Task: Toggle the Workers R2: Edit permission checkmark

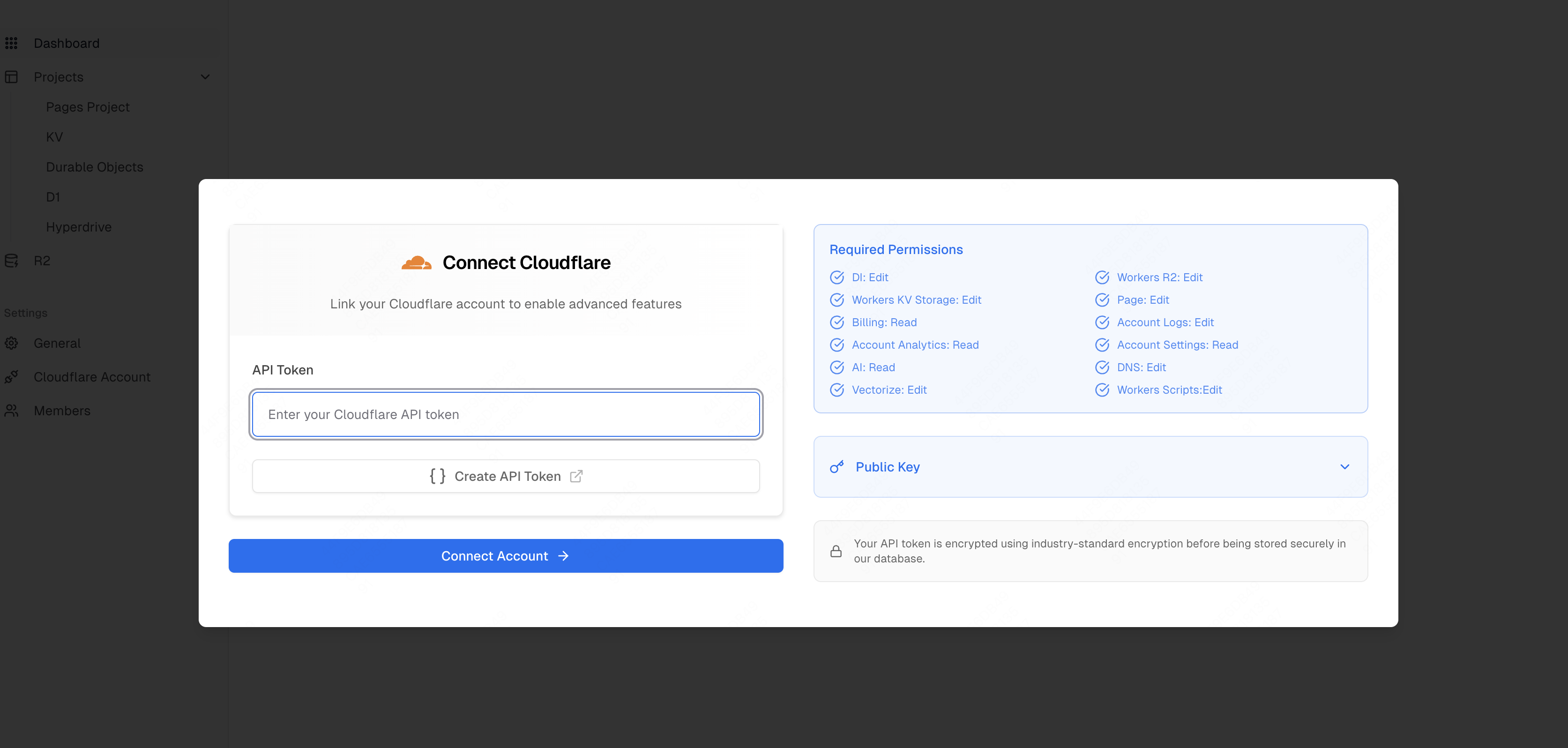Action: [x=1102, y=277]
